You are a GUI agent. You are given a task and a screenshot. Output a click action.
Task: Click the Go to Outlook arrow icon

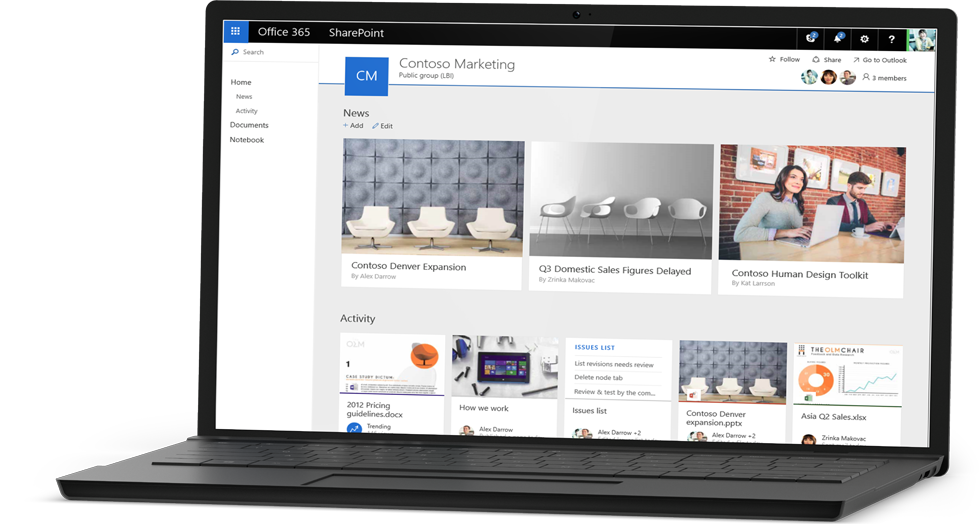coord(856,60)
